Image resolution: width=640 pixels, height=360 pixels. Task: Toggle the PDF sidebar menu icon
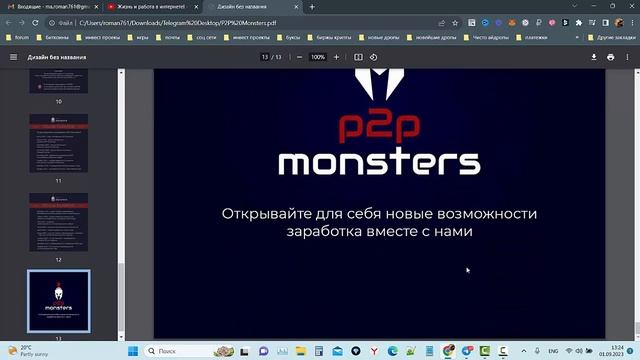(13, 57)
